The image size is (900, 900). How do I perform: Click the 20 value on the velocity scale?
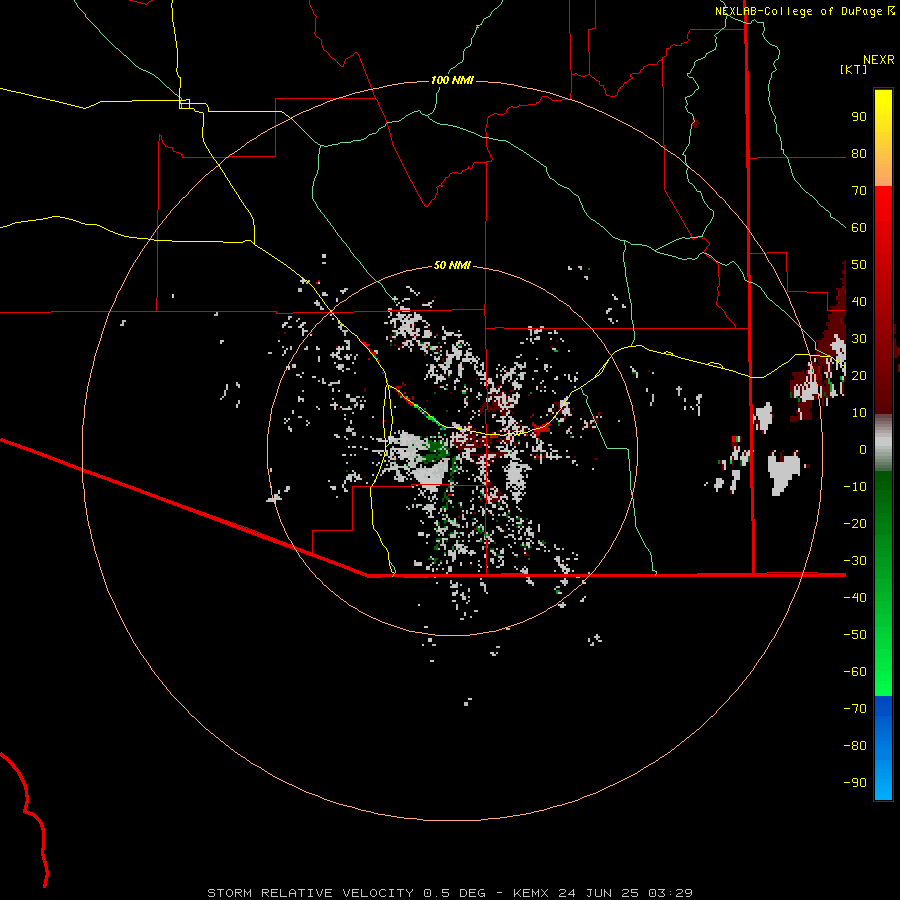click(x=859, y=376)
